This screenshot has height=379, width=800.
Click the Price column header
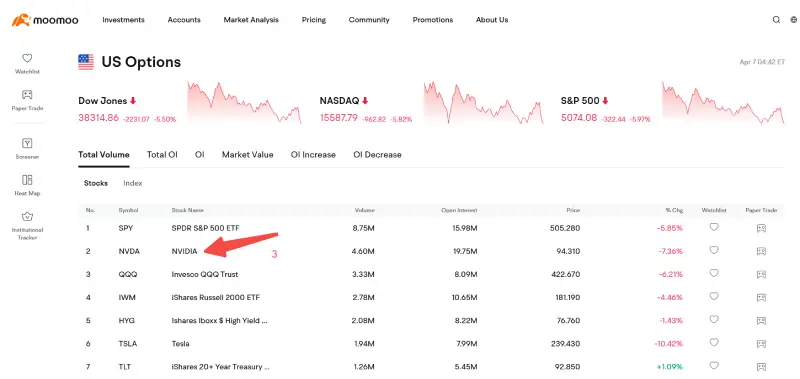click(x=573, y=210)
